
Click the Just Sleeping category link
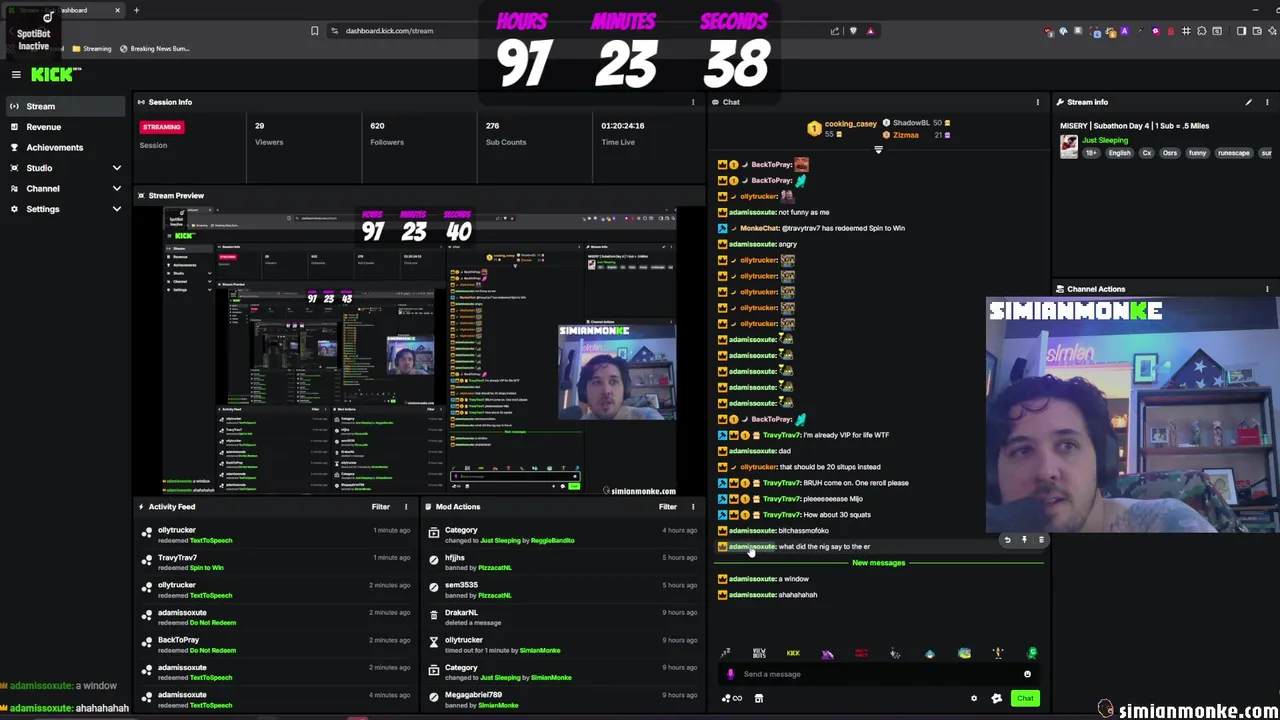[1105, 141]
